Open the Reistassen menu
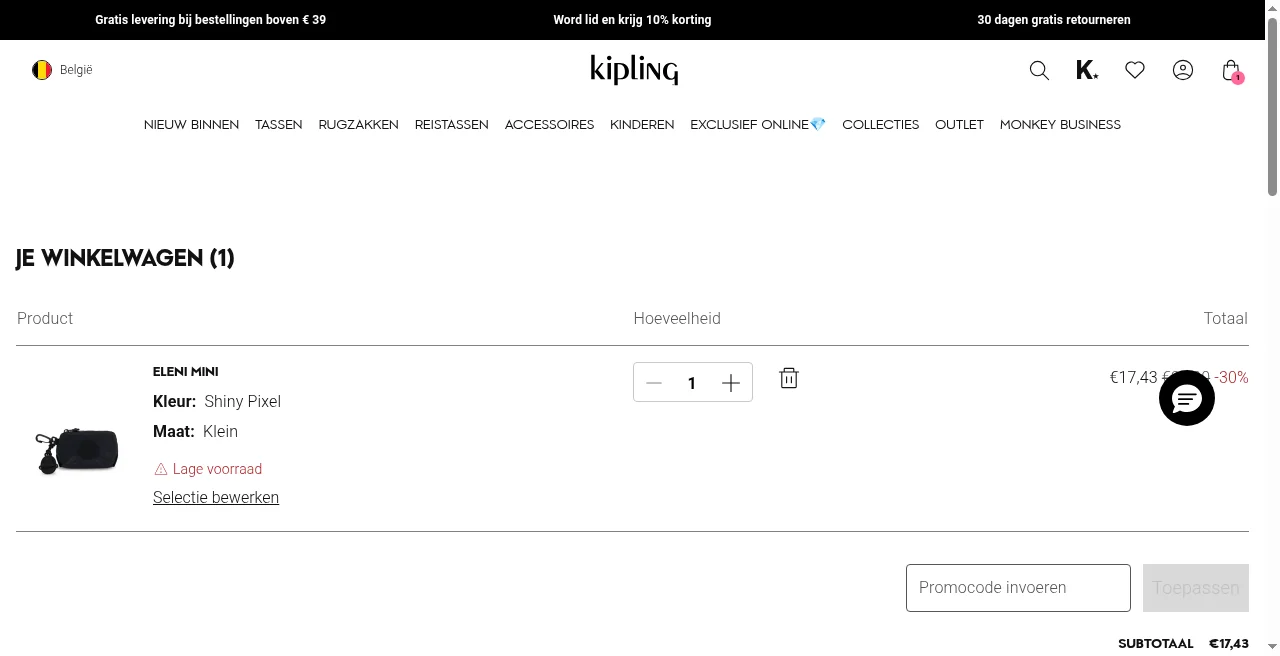The height and width of the screenshot is (656, 1280). [x=452, y=125]
